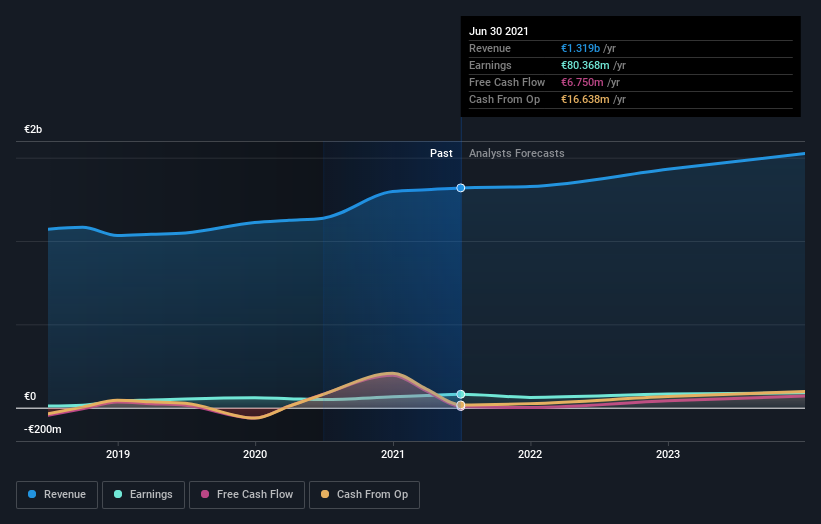Click the 2023 x-axis label
This screenshot has height=524, width=821.
668,454
